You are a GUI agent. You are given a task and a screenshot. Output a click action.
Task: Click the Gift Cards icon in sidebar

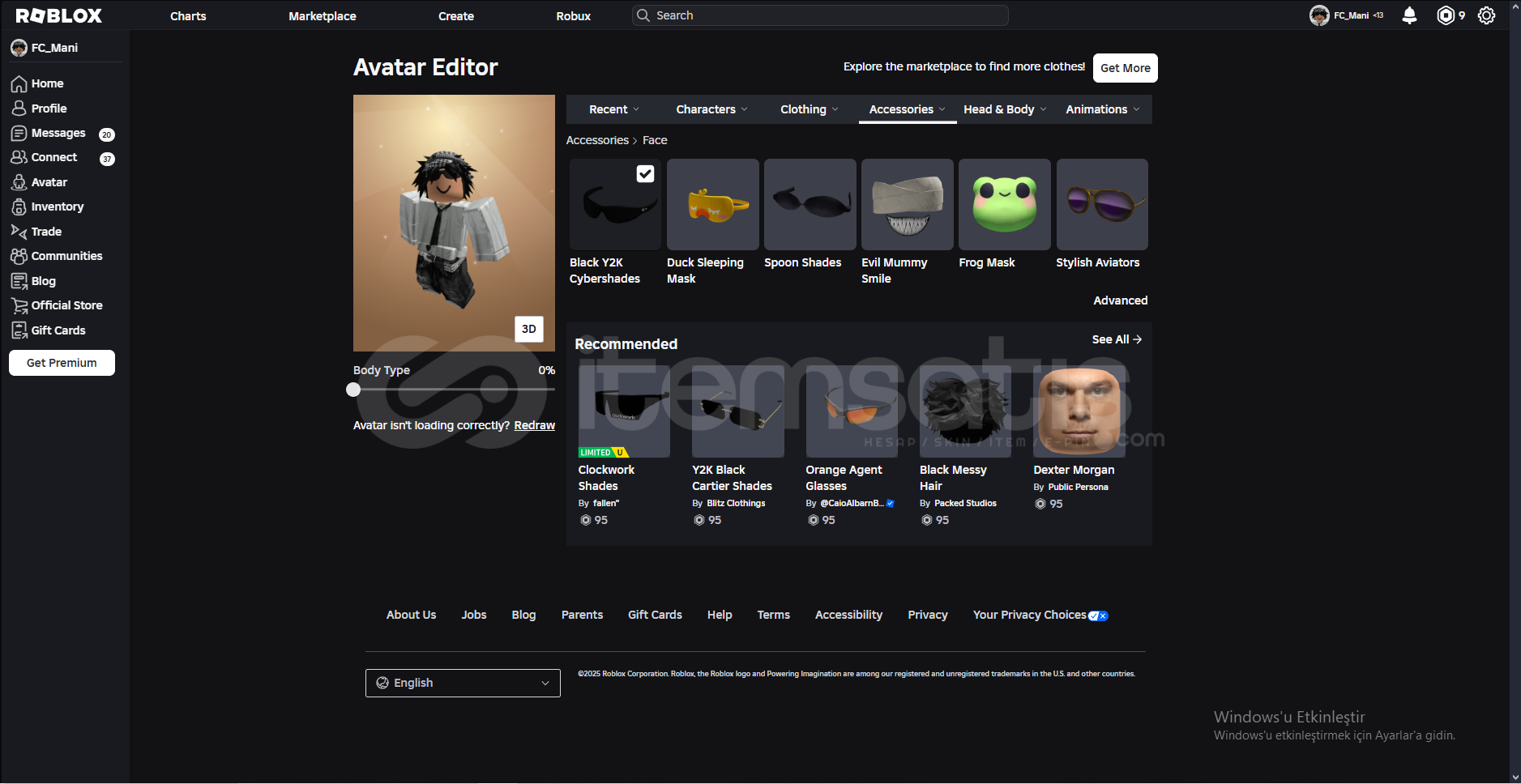(19, 330)
